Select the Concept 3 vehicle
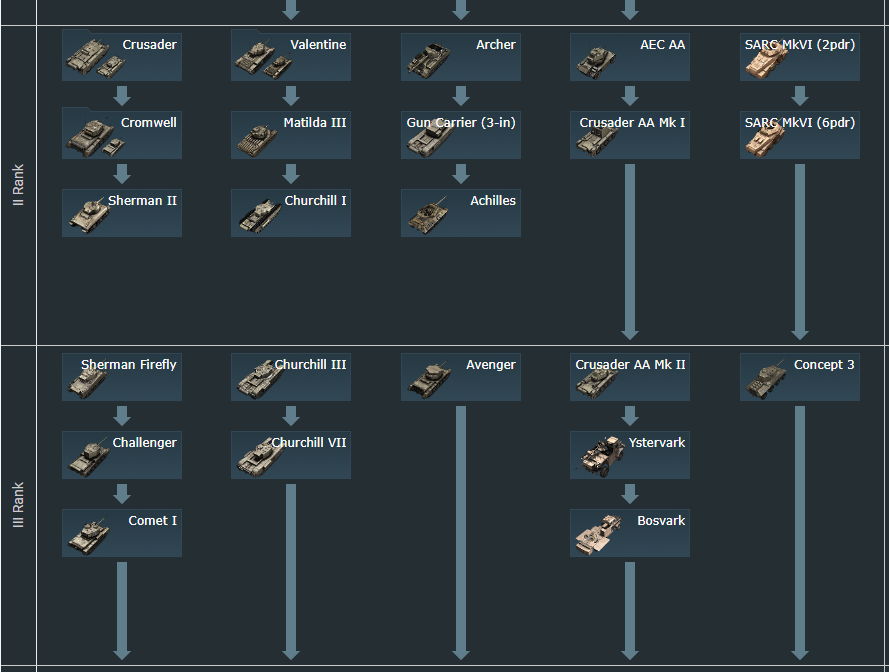Viewport: 889px width, 672px height. point(800,376)
